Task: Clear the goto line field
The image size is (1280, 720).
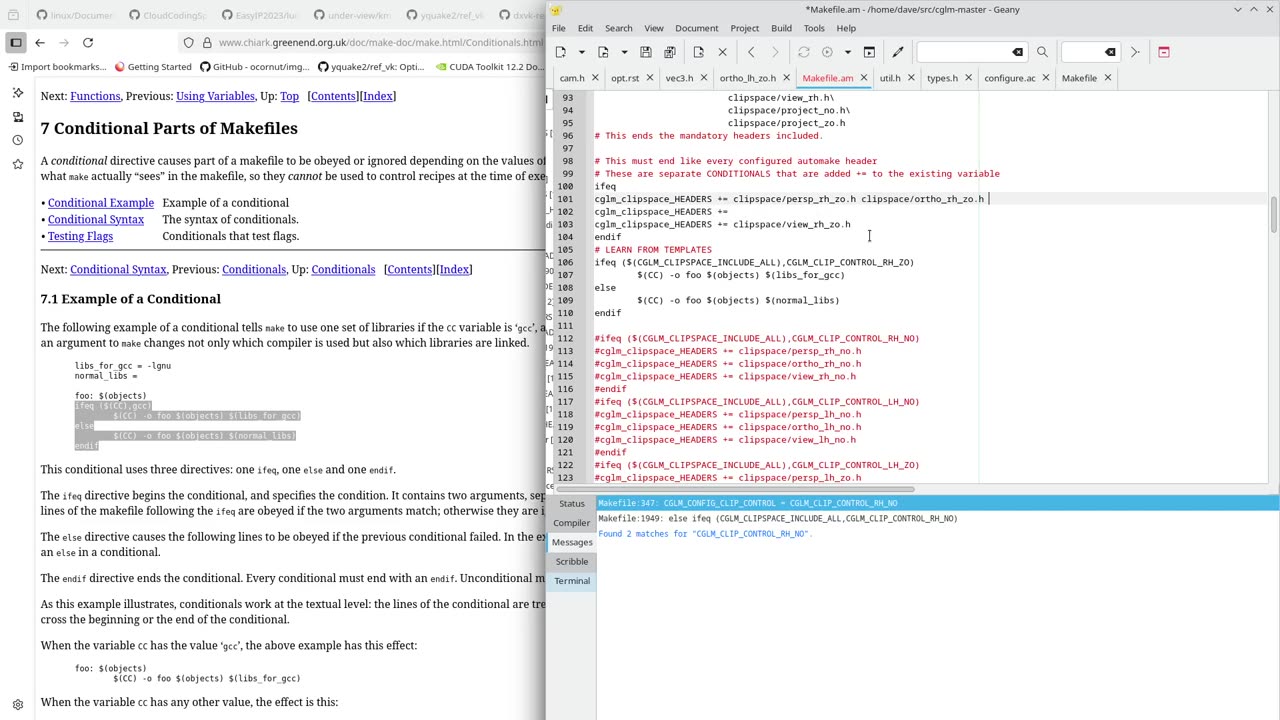Action: [1110, 52]
